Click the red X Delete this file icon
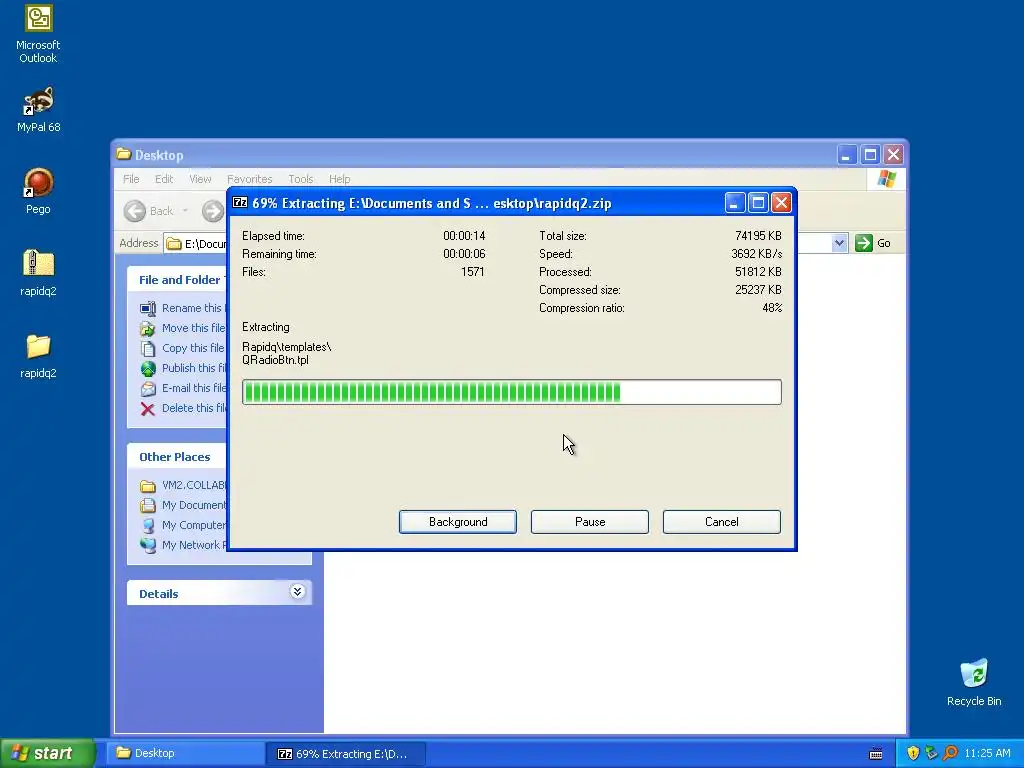Image resolution: width=1024 pixels, height=768 pixels. (x=148, y=409)
